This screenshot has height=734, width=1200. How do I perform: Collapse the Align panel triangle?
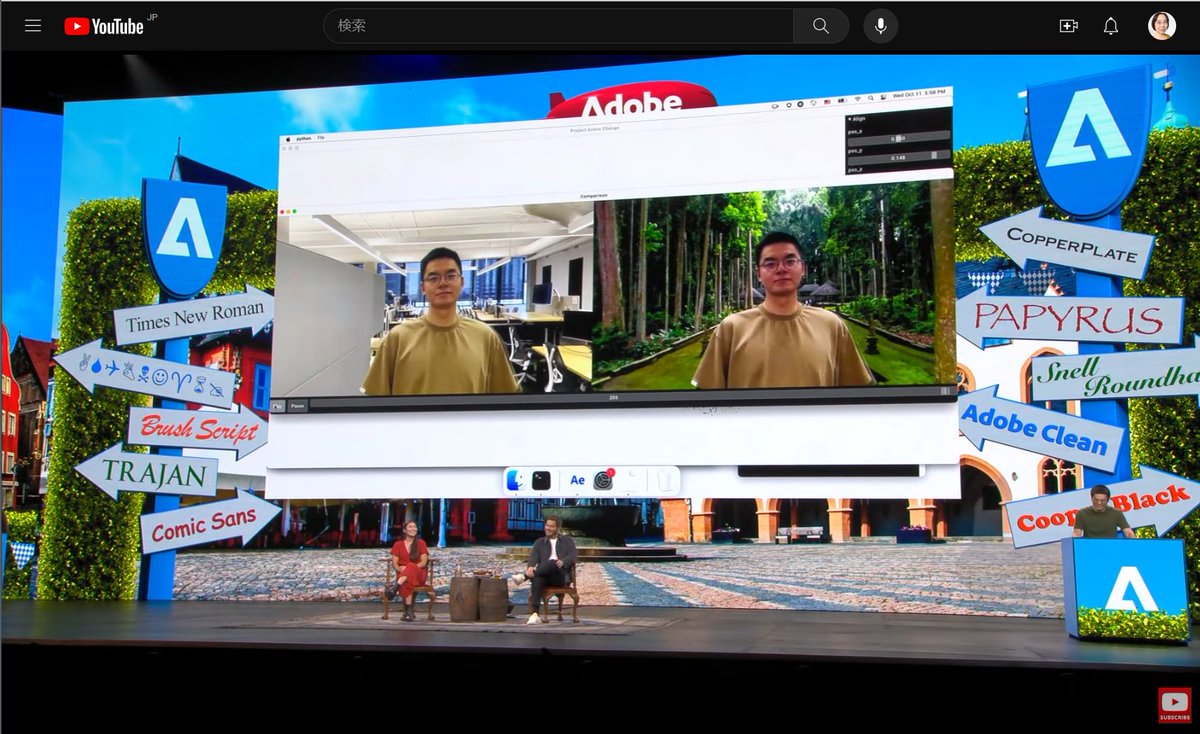(x=850, y=119)
